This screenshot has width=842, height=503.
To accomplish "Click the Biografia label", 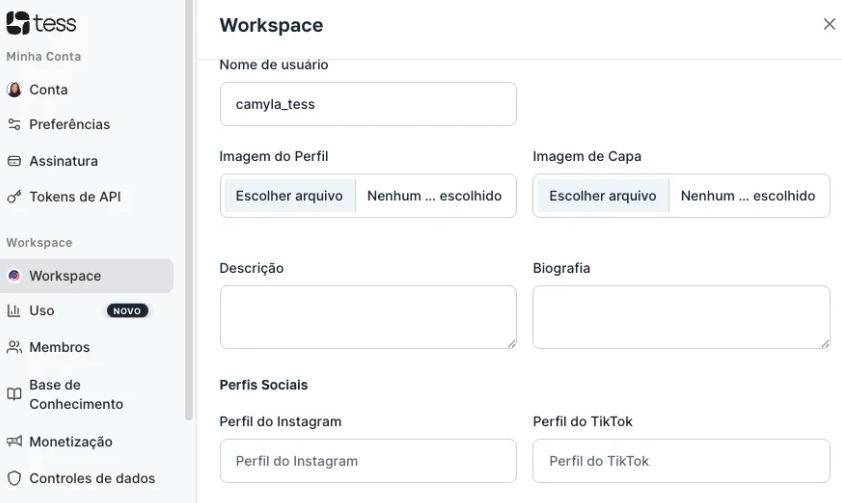I will [x=561, y=268].
